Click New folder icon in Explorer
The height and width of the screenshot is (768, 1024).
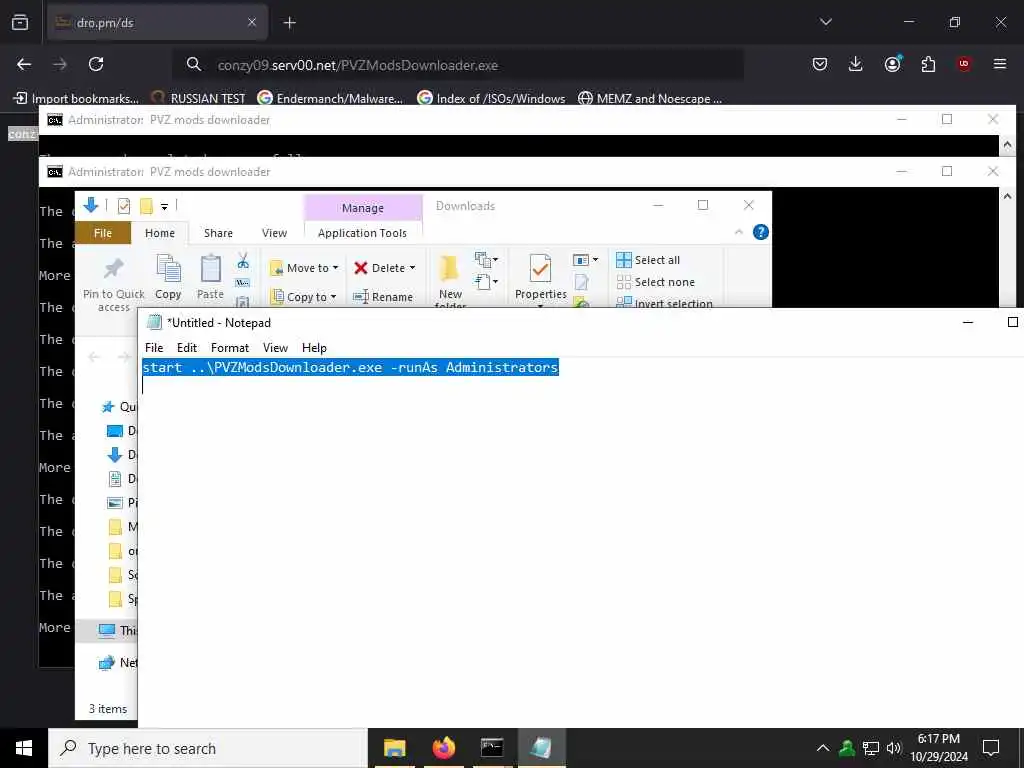(x=450, y=281)
